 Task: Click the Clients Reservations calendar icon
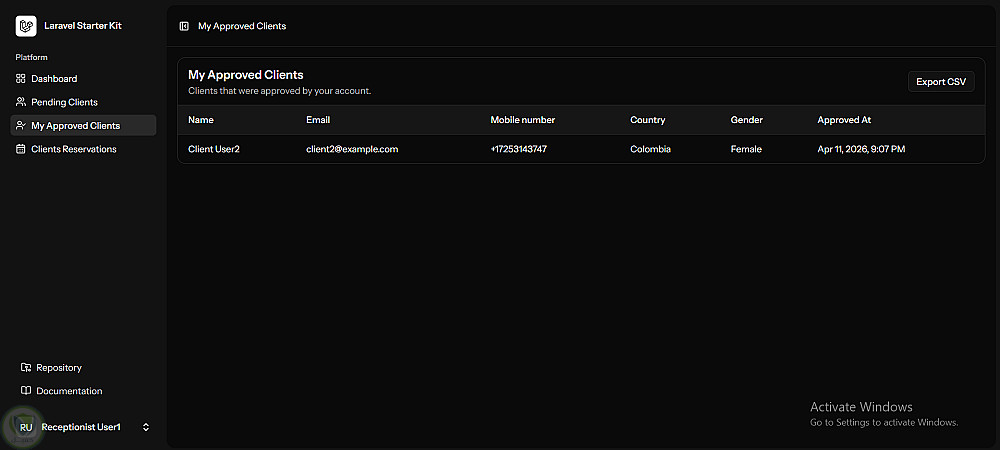coord(21,149)
